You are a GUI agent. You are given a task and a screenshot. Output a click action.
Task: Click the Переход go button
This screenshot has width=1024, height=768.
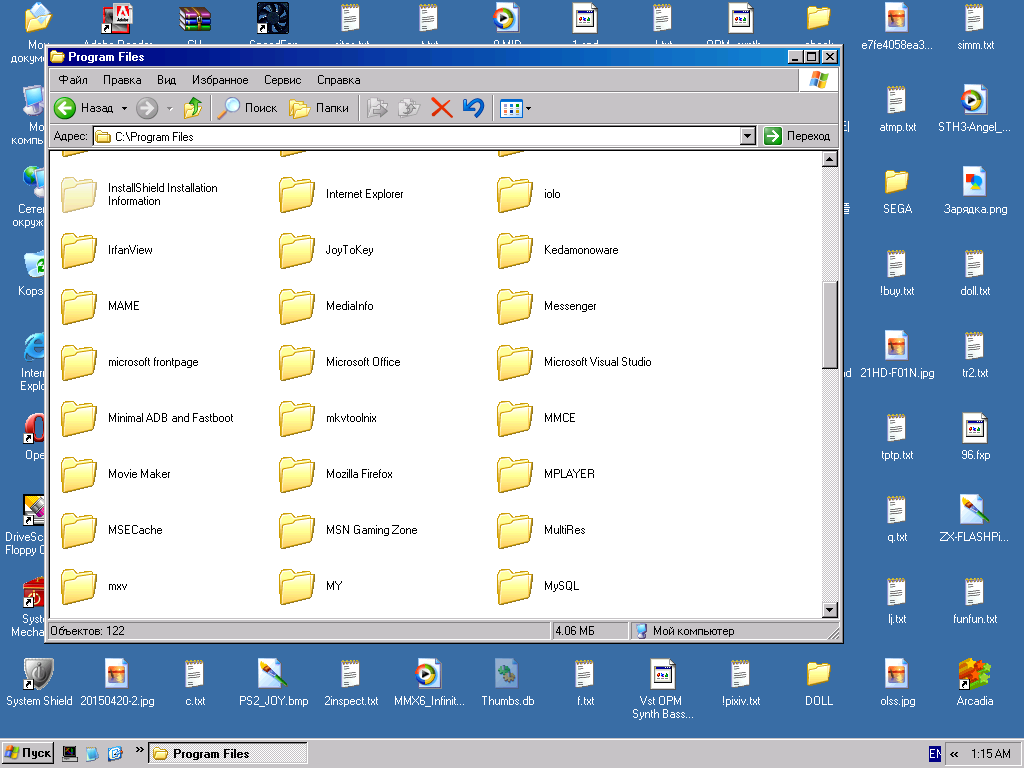(798, 136)
